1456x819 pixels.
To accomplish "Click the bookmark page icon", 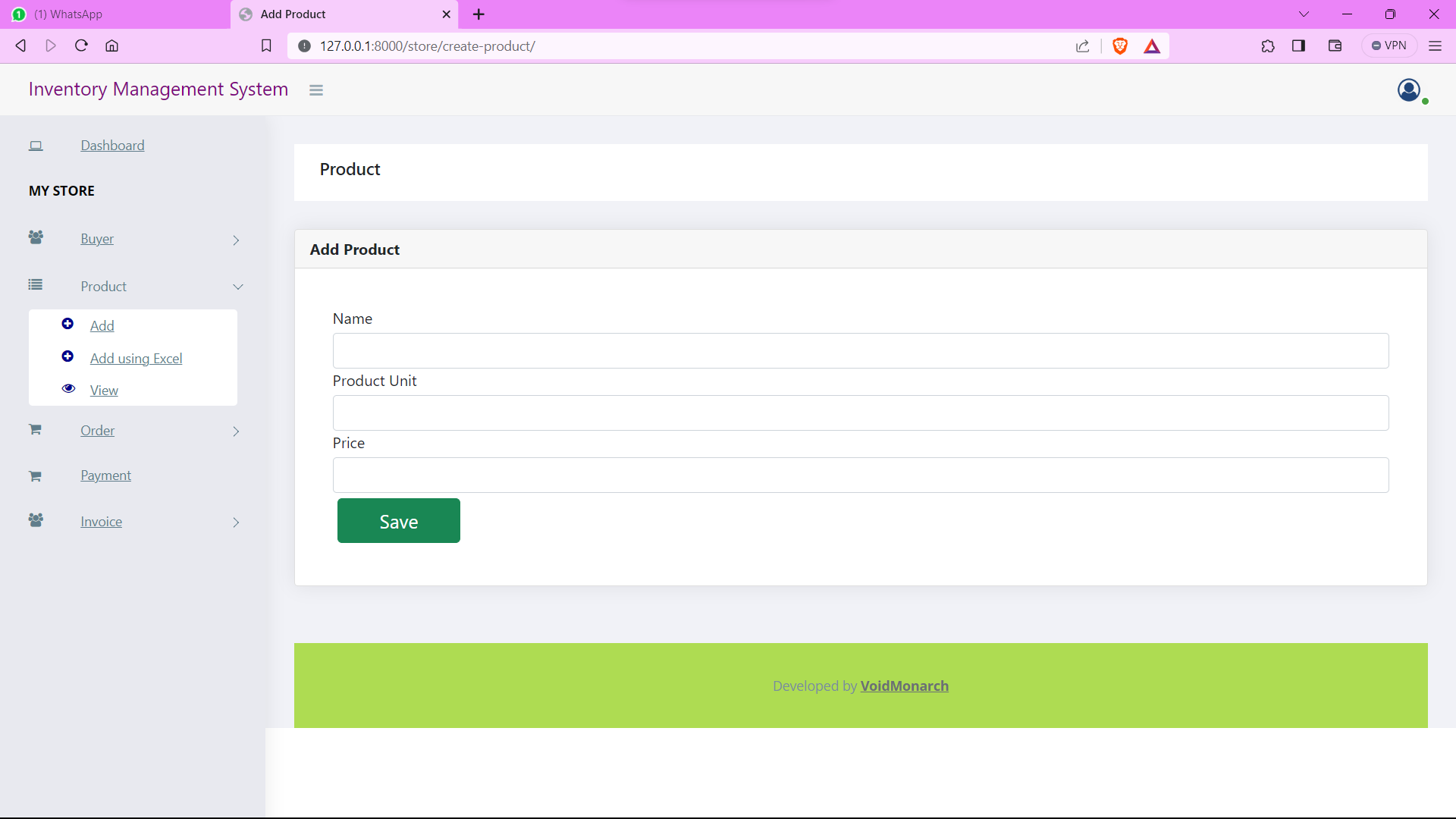I will tap(266, 46).
